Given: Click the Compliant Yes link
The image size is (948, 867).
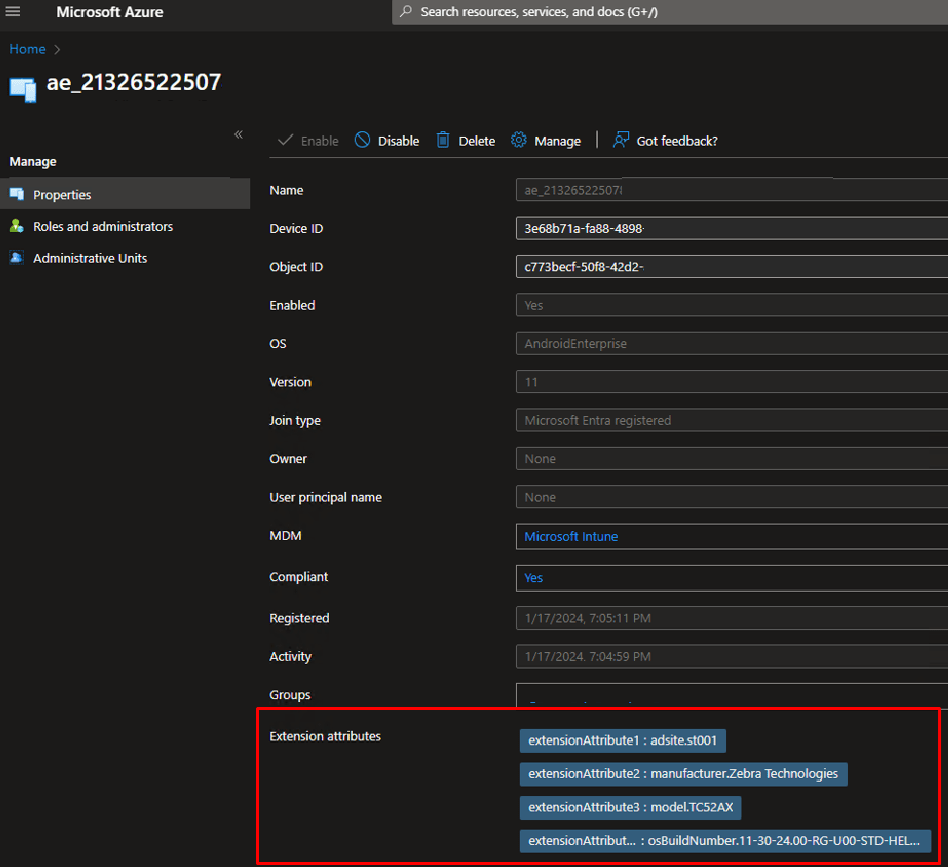Looking at the screenshot, I should [x=534, y=578].
